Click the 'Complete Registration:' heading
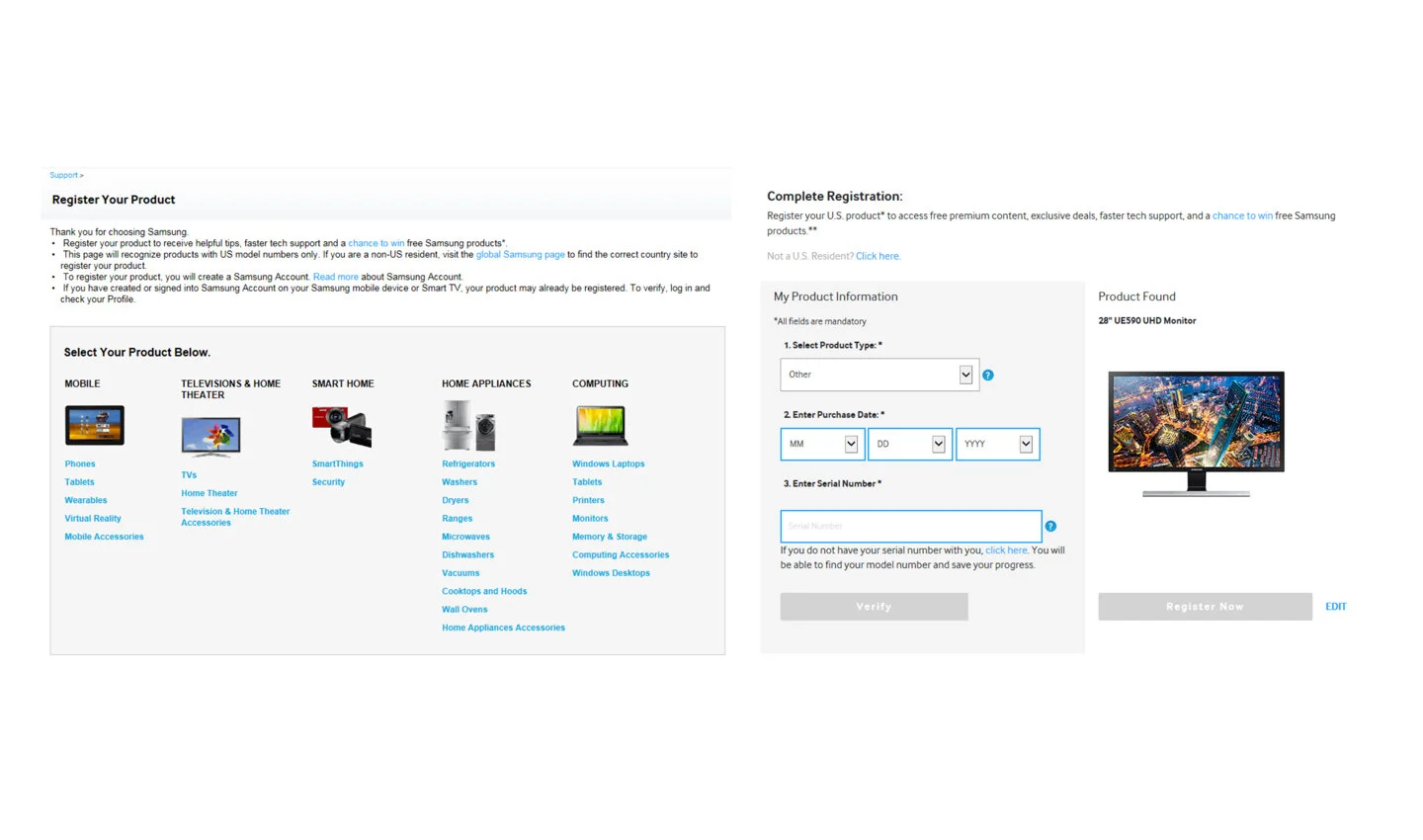The image size is (1423, 840). 835,197
